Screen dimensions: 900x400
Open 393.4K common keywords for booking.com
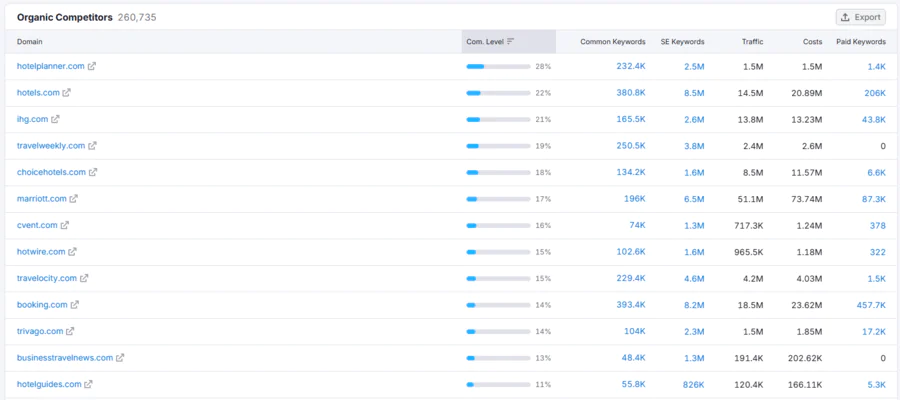(x=631, y=305)
